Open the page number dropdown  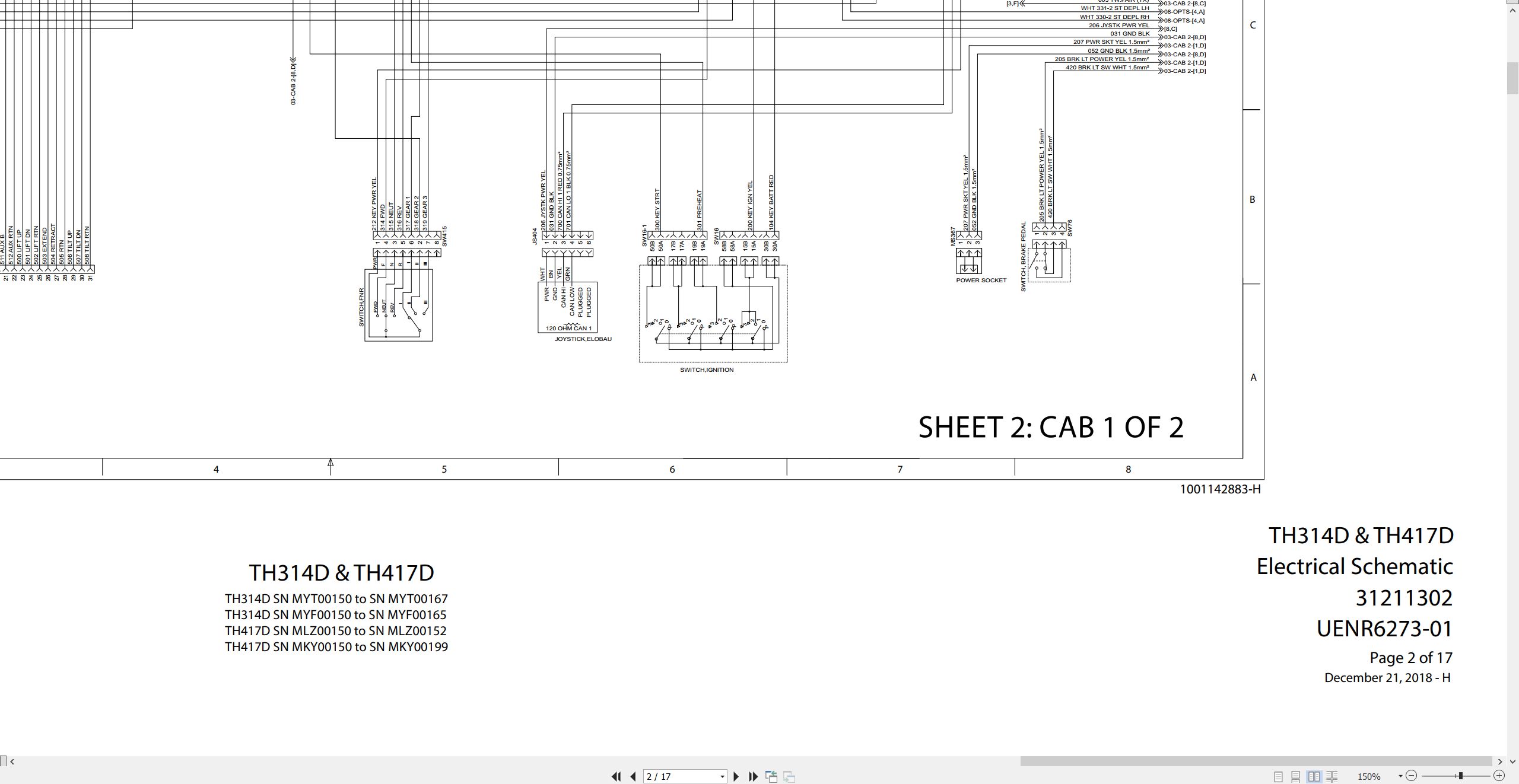pos(722,777)
